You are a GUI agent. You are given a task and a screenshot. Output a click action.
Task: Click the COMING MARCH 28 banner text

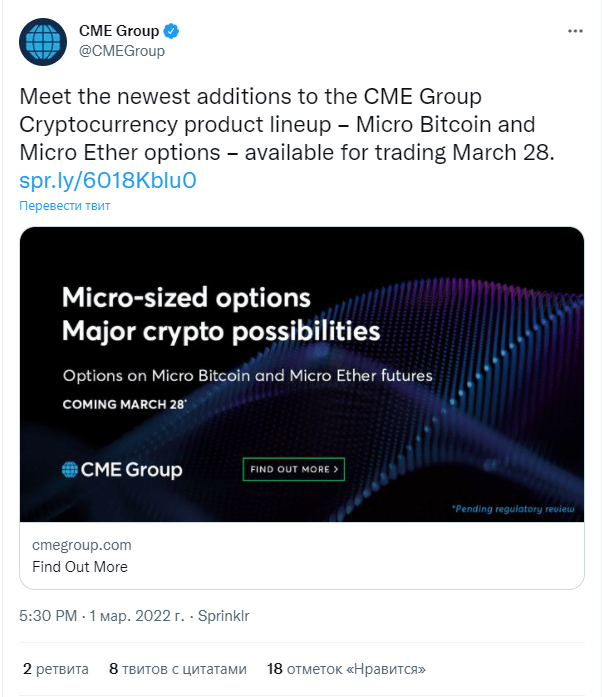124,404
